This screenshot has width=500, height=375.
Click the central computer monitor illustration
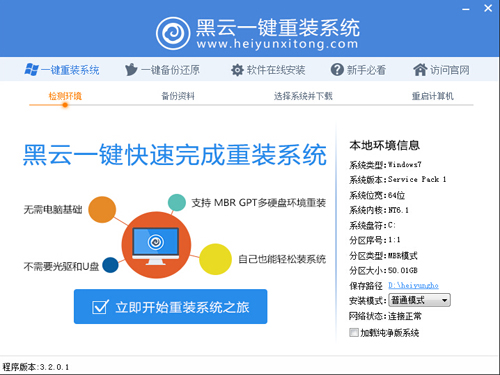click(156, 246)
